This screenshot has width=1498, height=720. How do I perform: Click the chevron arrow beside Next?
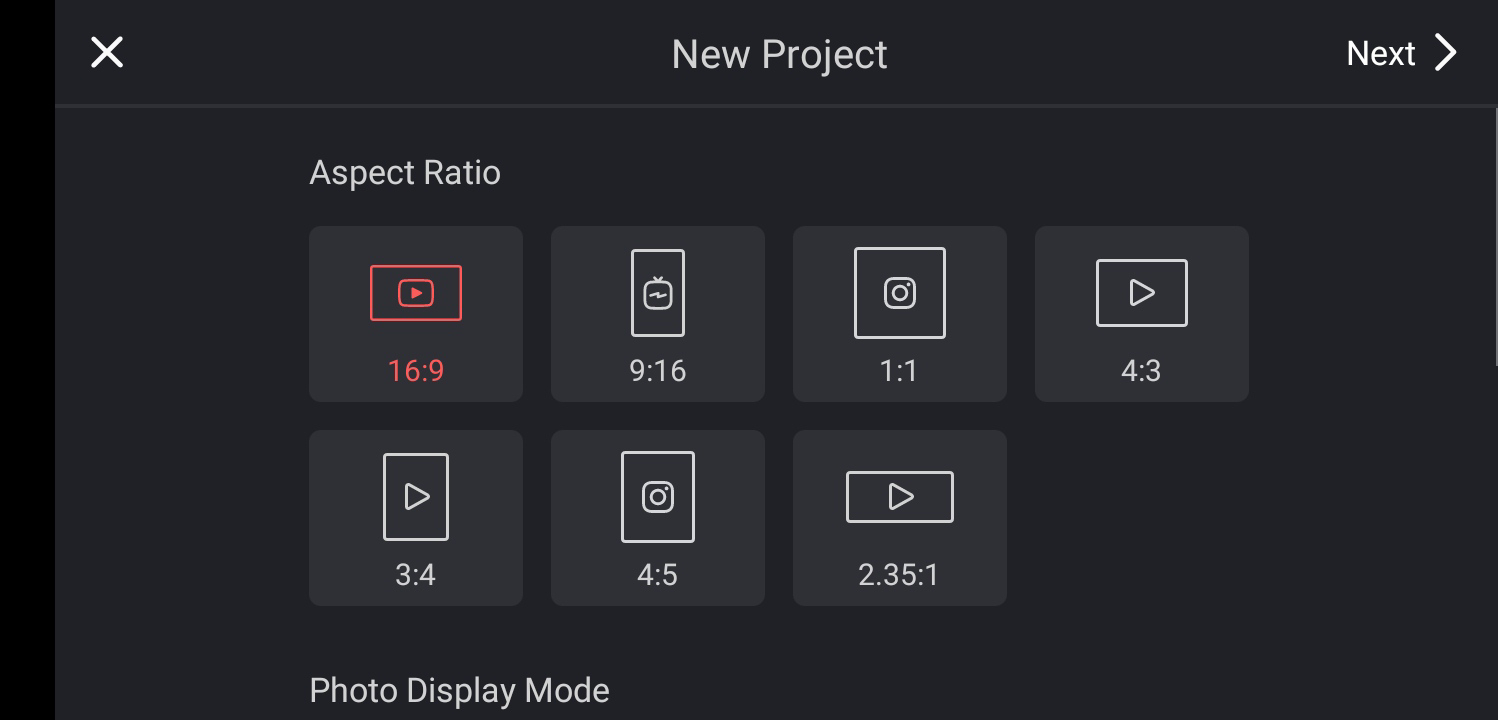click(1446, 53)
